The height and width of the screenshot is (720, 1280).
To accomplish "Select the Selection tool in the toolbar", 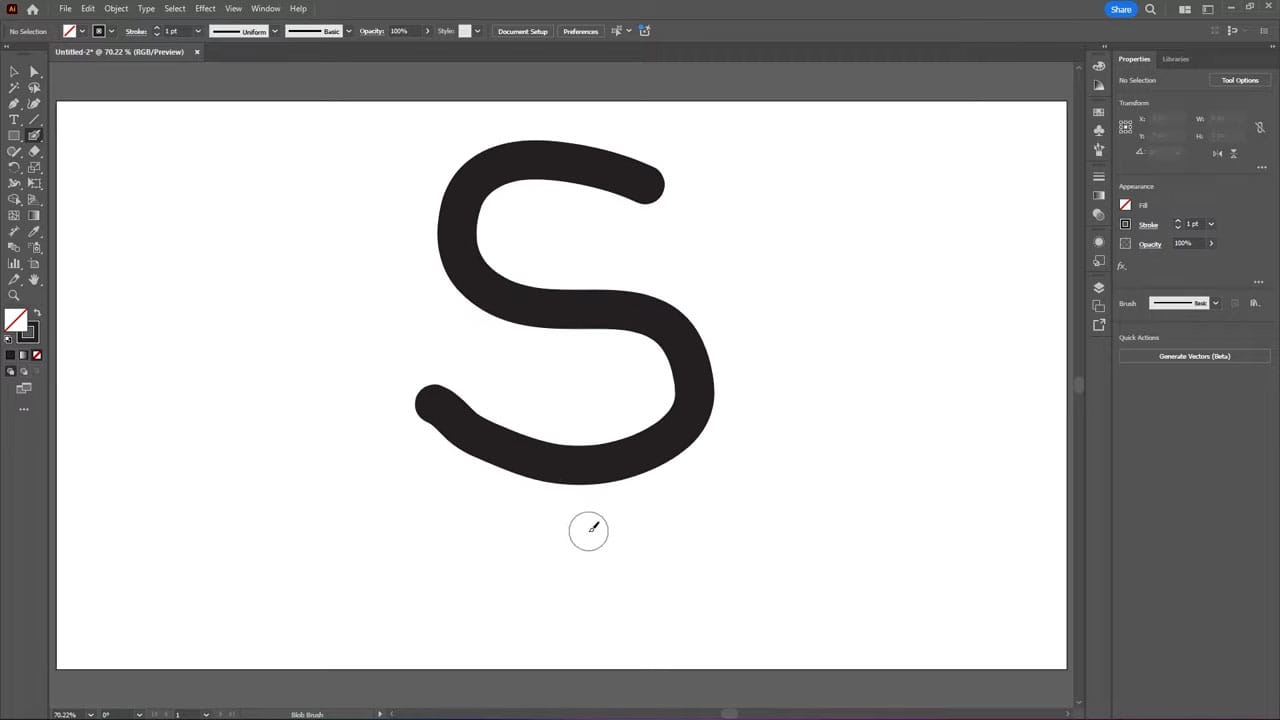I will pyautogui.click(x=13, y=71).
